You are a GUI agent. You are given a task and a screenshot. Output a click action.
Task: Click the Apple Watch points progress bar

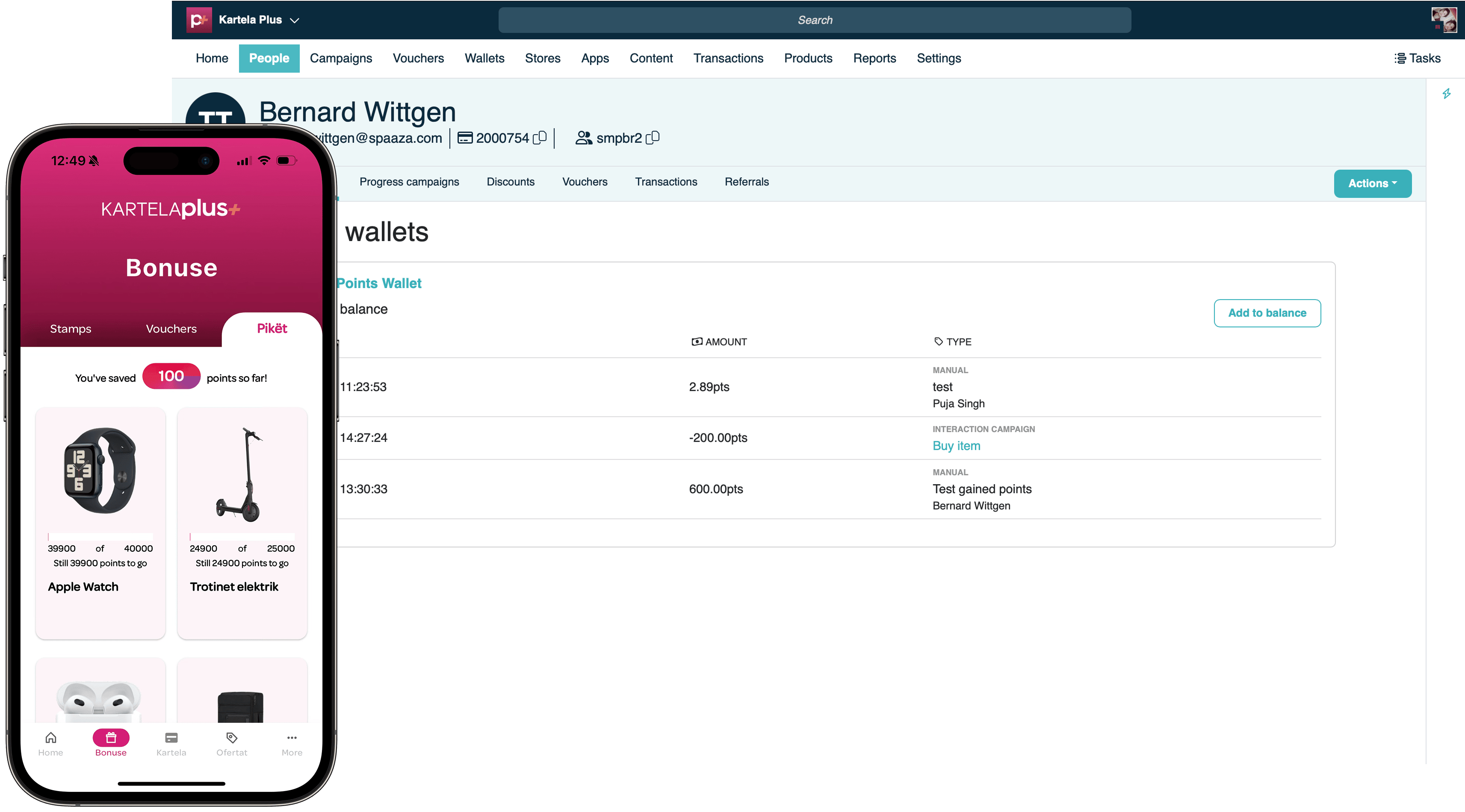point(100,536)
